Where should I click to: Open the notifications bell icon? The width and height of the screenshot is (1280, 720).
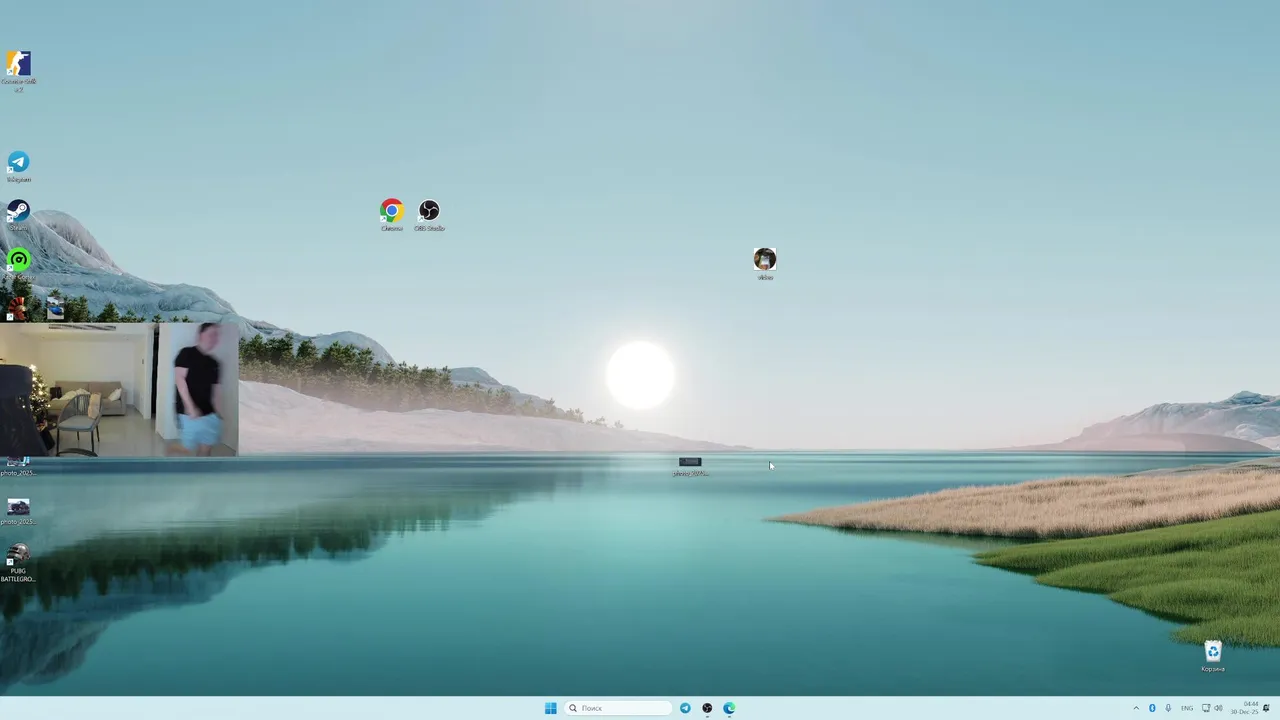coord(1267,708)
